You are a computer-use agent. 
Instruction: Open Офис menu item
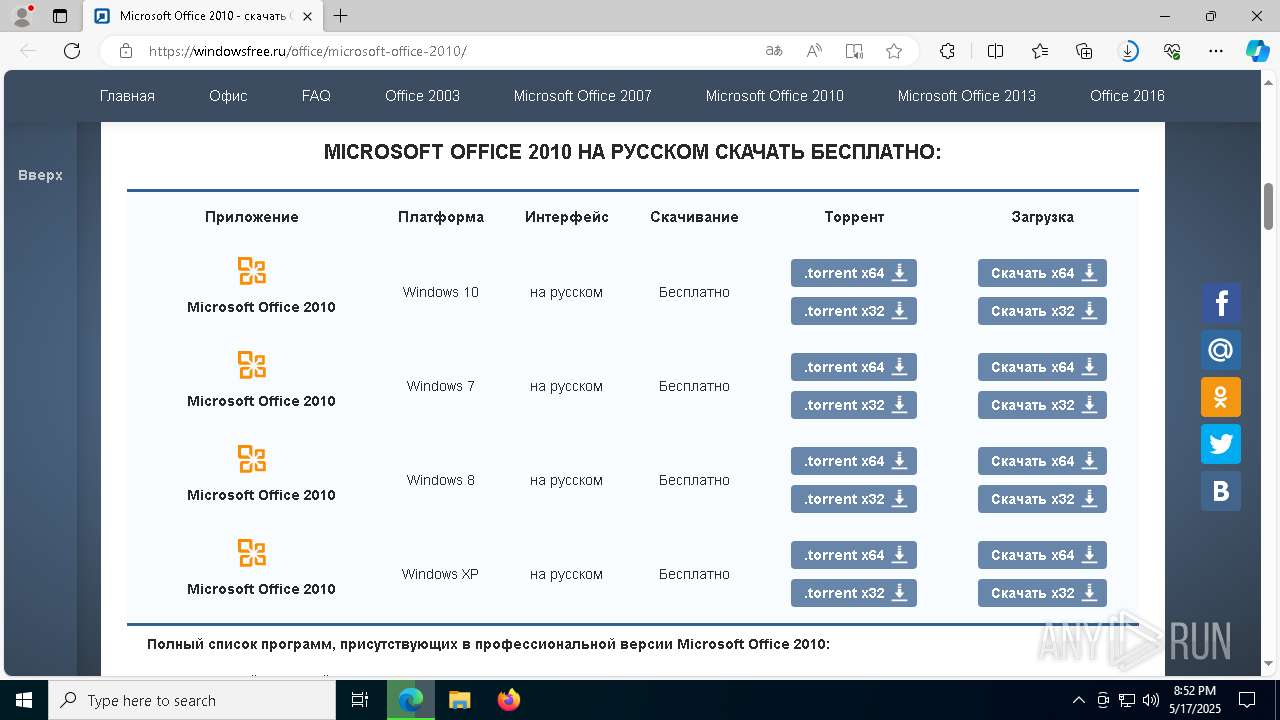click(x=228, y=96)
